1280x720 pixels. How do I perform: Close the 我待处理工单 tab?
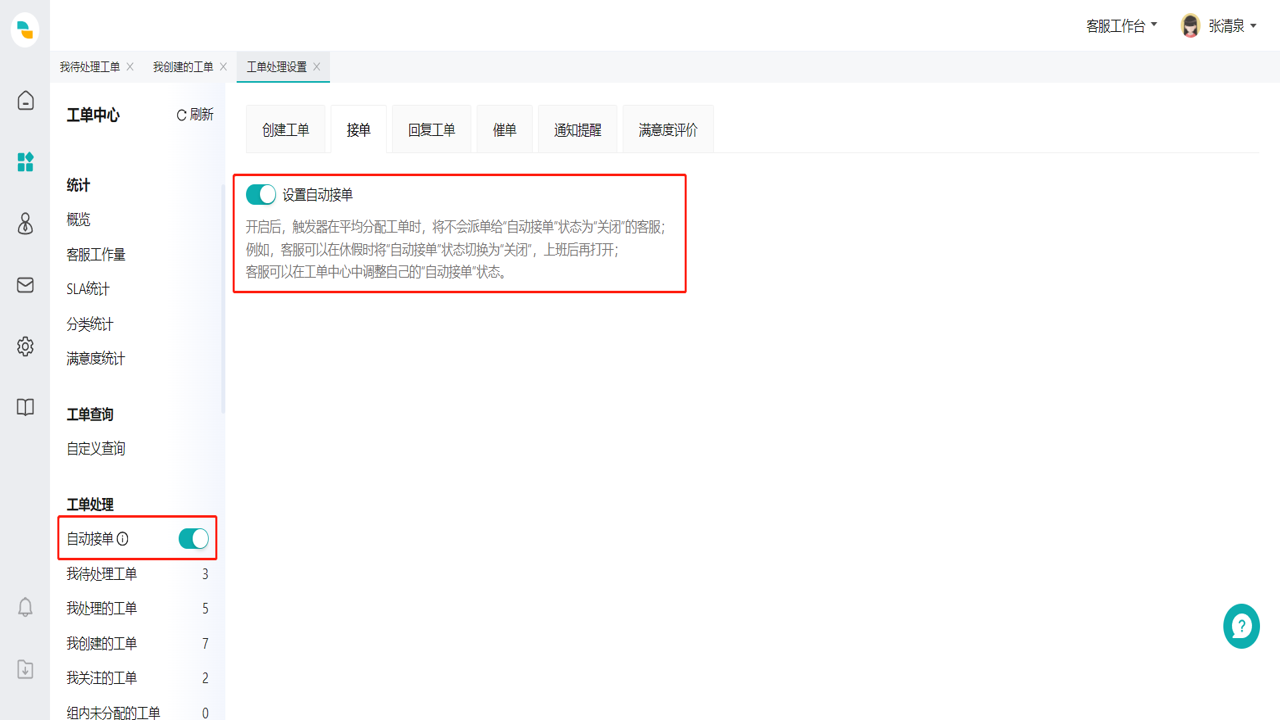[130, 67]
